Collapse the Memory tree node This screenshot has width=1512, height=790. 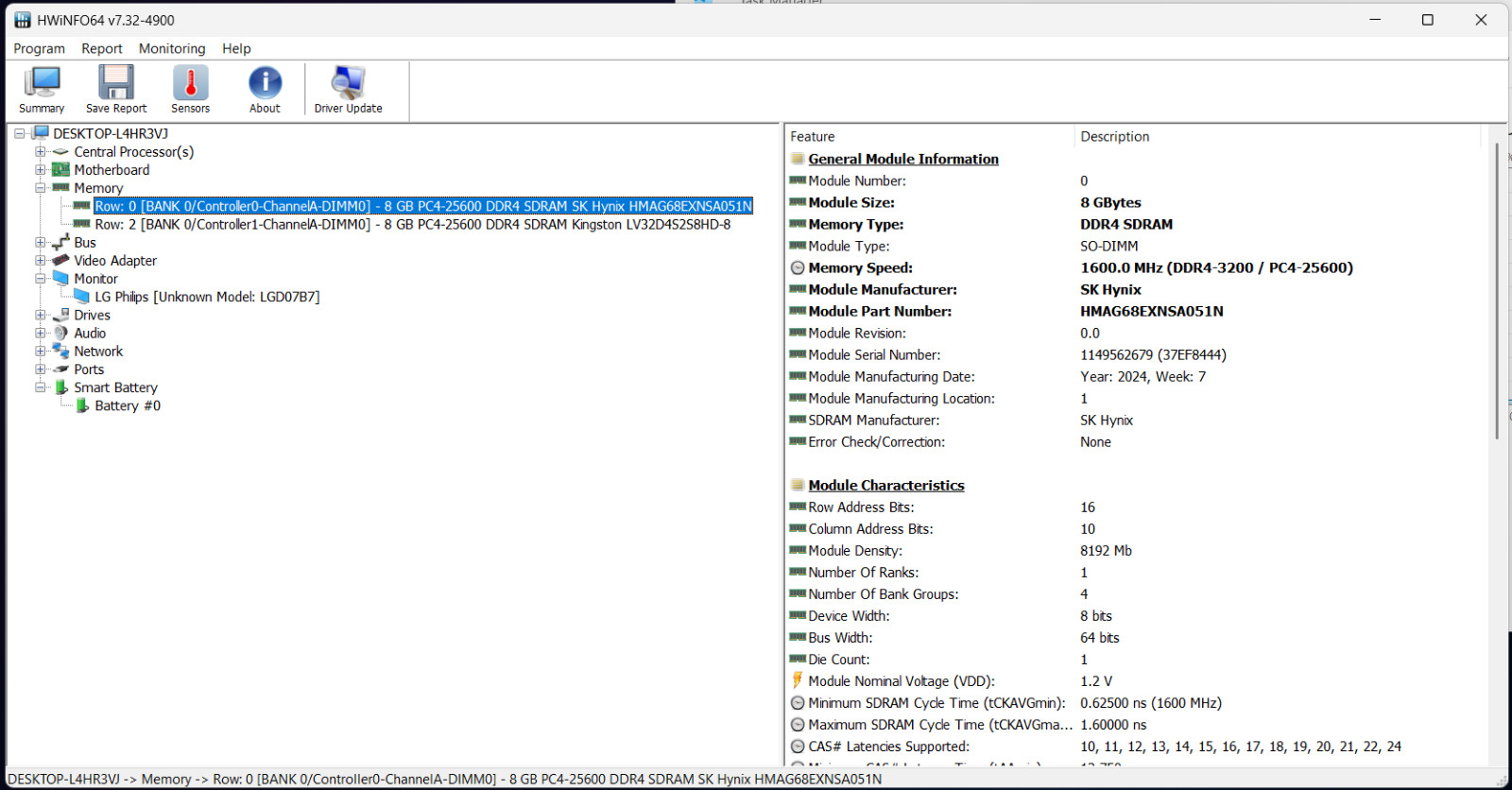tap(40, 188)
